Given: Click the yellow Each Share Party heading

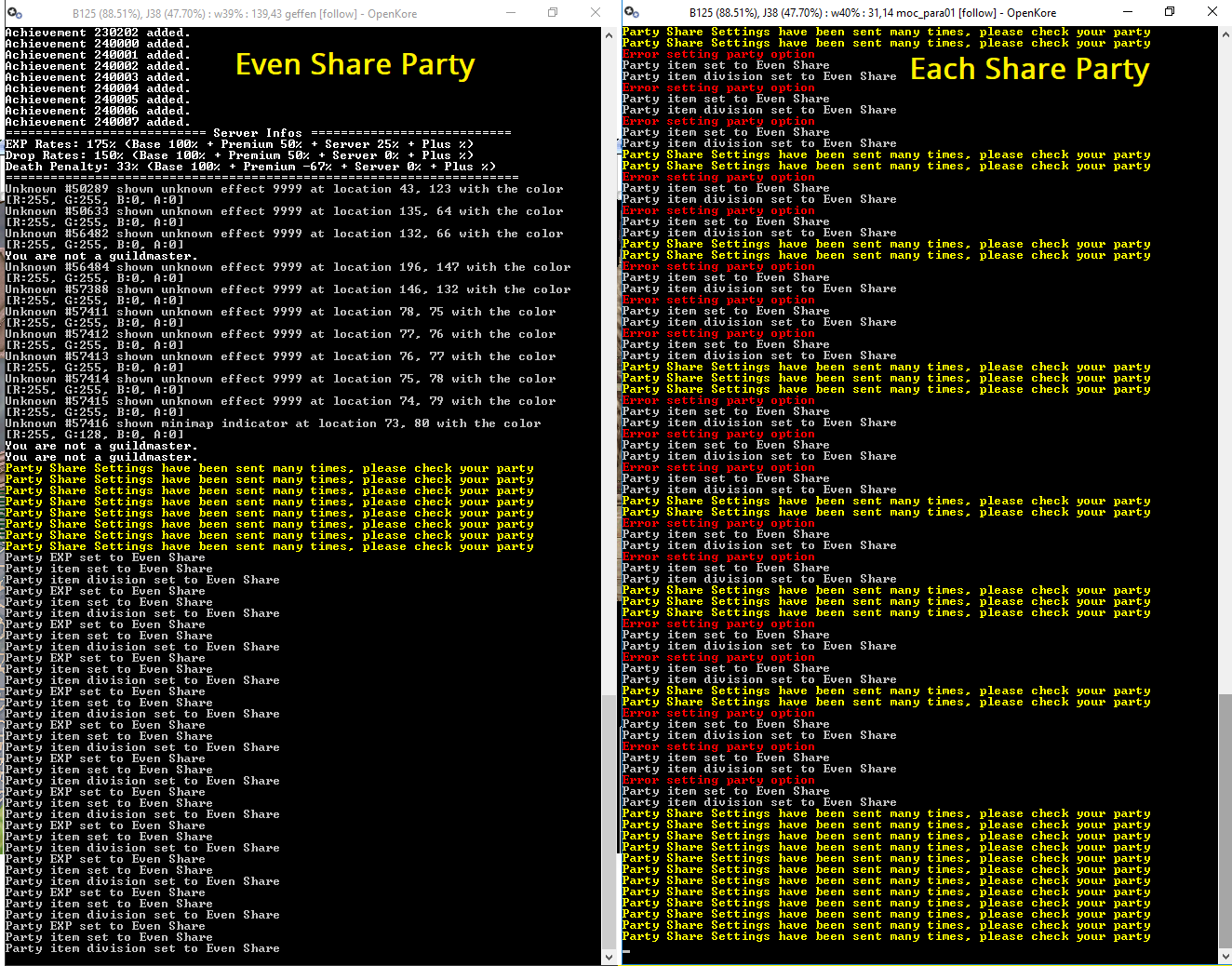Looking at the screenshot, I should coord(1029,69).
